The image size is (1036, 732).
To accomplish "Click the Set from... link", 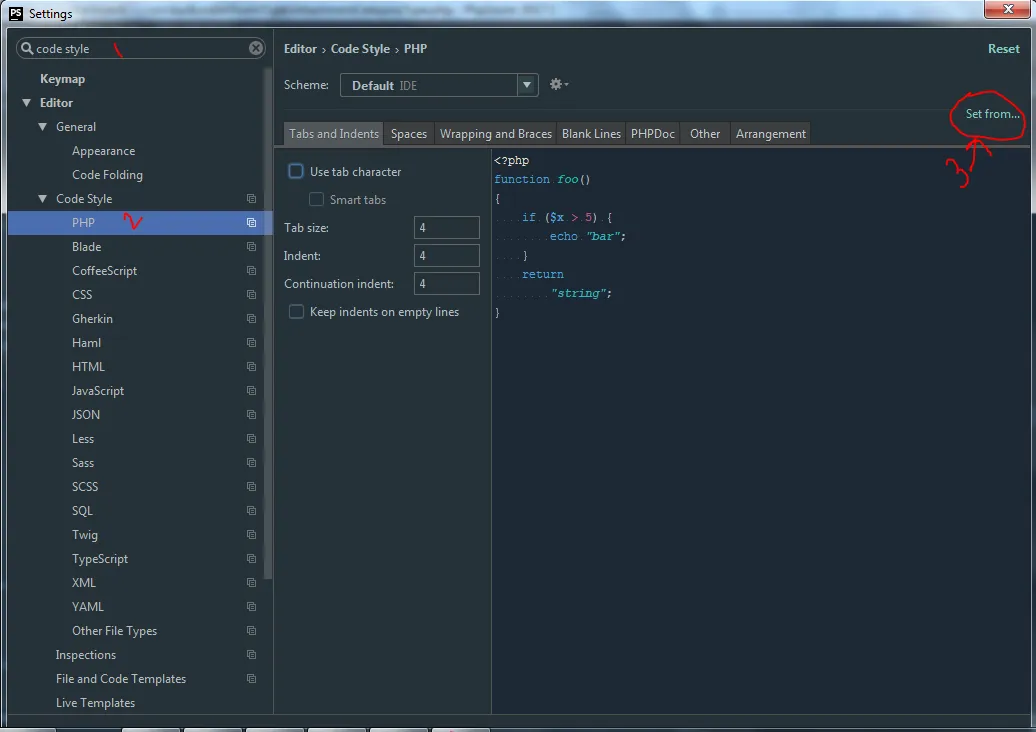I will tap(992, 114).
